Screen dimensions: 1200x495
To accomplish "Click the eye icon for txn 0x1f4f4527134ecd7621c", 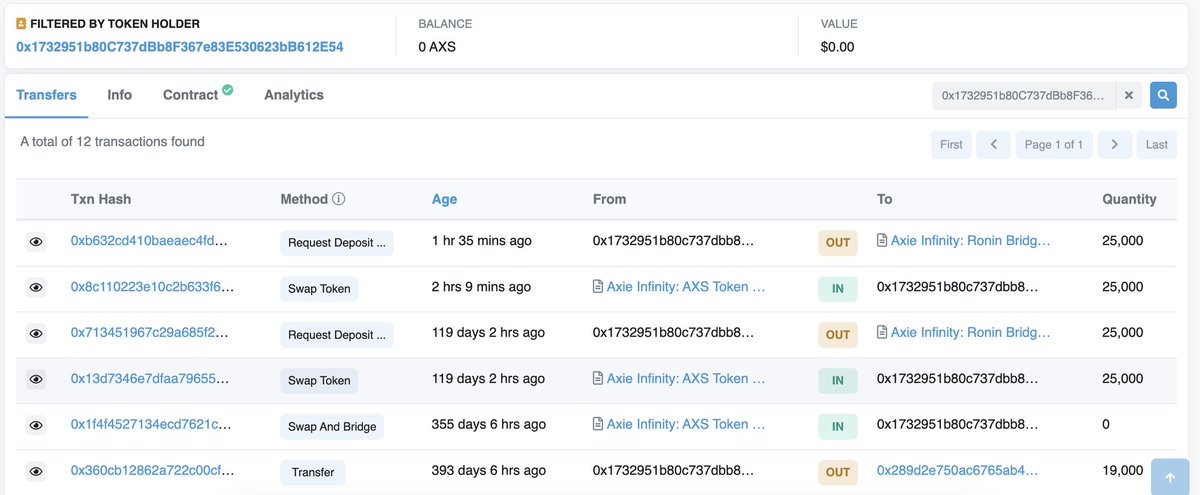I will (x=36, y=426).
